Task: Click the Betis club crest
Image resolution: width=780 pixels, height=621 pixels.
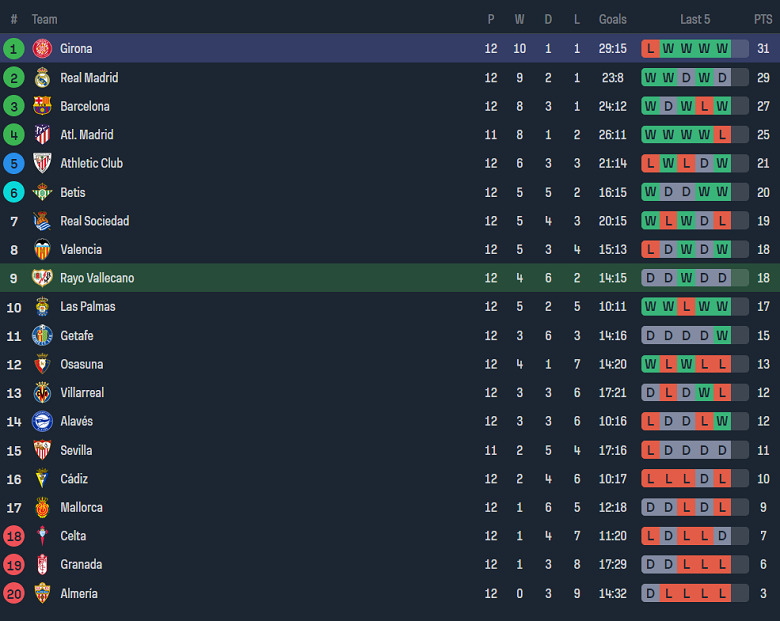Action: click(x=42, y=192)
